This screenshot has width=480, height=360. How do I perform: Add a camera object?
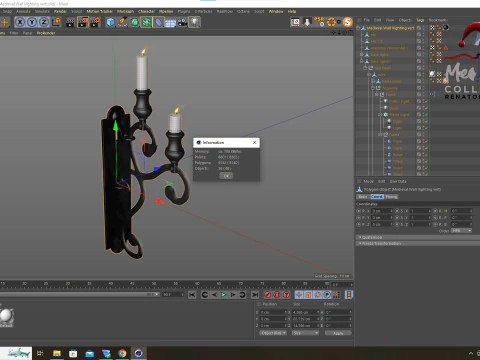tap(182, 22)
